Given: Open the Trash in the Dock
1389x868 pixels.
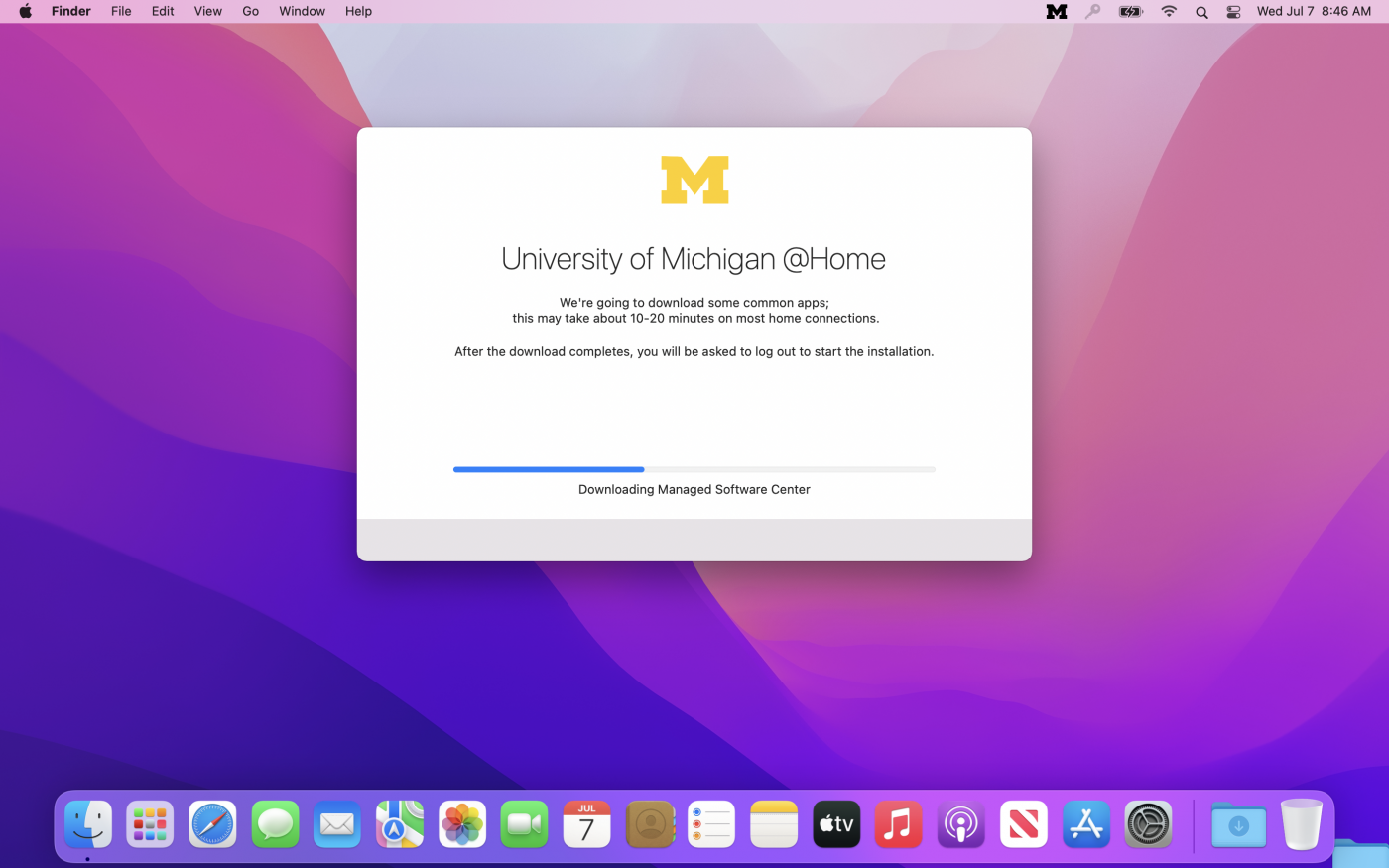Looking at the screenshot, I should pyautogui.click(x=1301, y=824).
